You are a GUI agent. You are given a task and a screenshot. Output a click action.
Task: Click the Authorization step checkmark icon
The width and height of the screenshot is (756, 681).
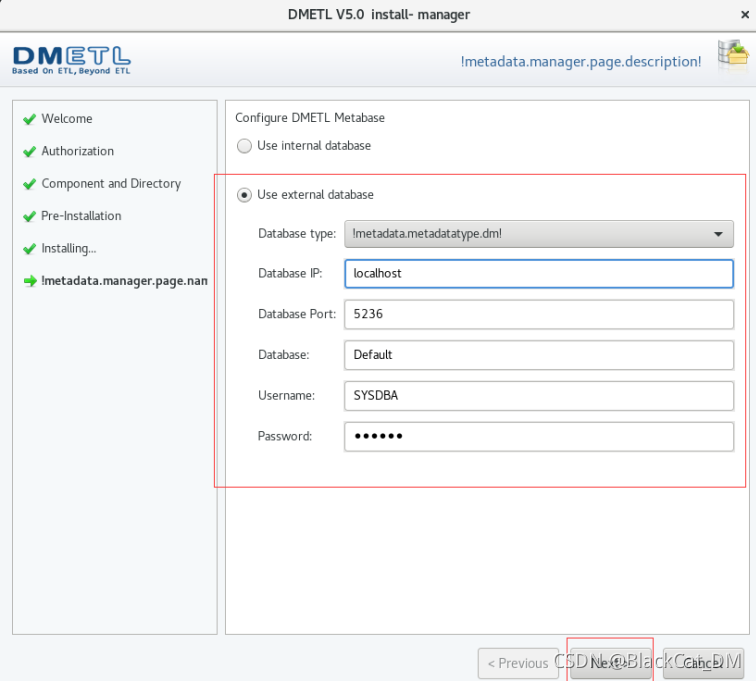pos(29,151)
